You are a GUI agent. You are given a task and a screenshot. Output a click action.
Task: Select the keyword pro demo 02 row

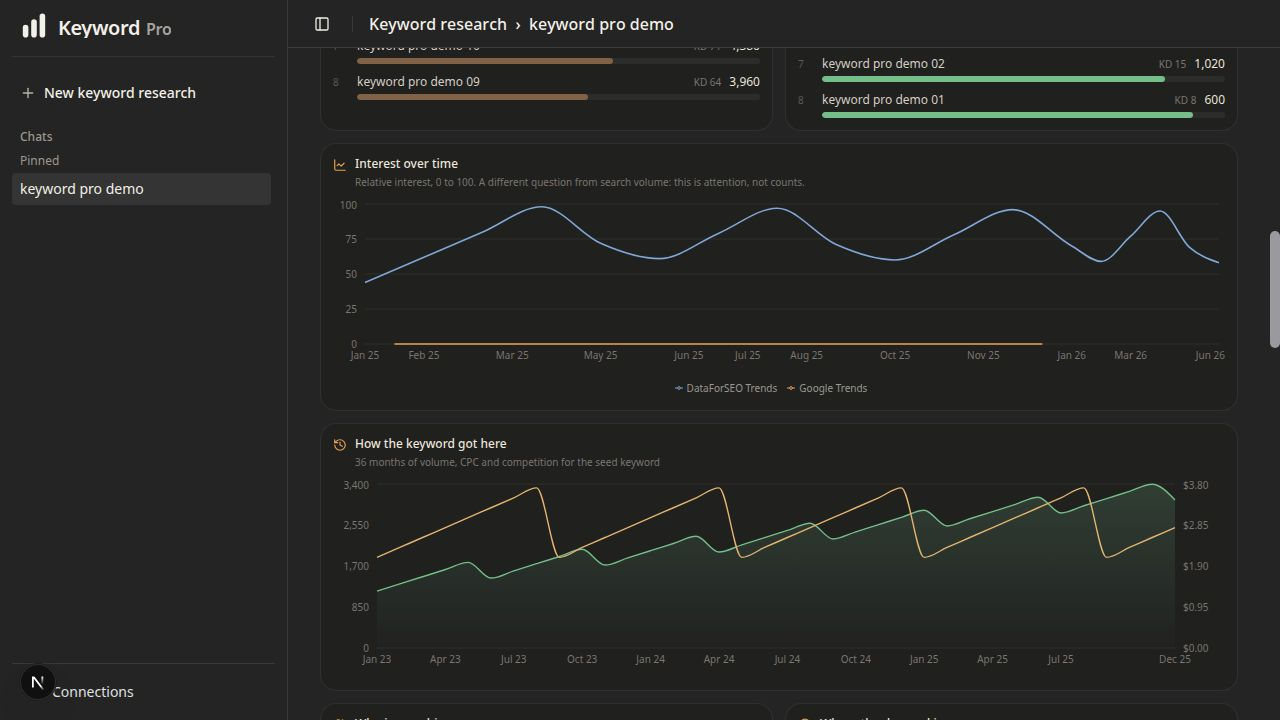[1011, 70]
